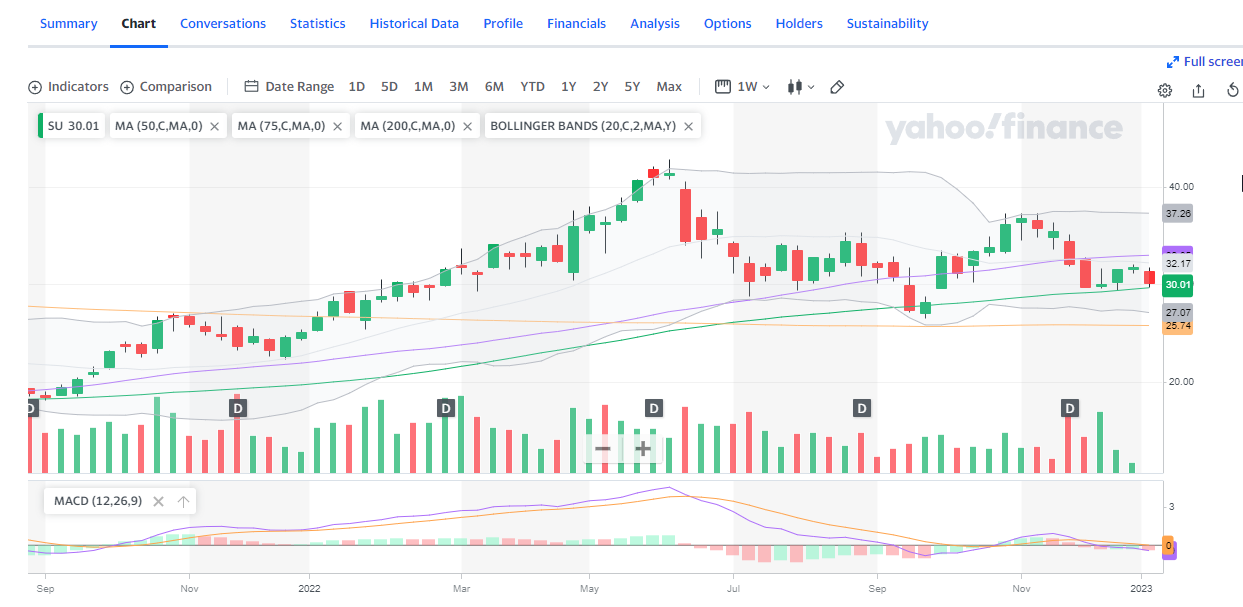The image size is (1243, 607).
Task: Click the D dividend marker near March
Action: point(446,408)
